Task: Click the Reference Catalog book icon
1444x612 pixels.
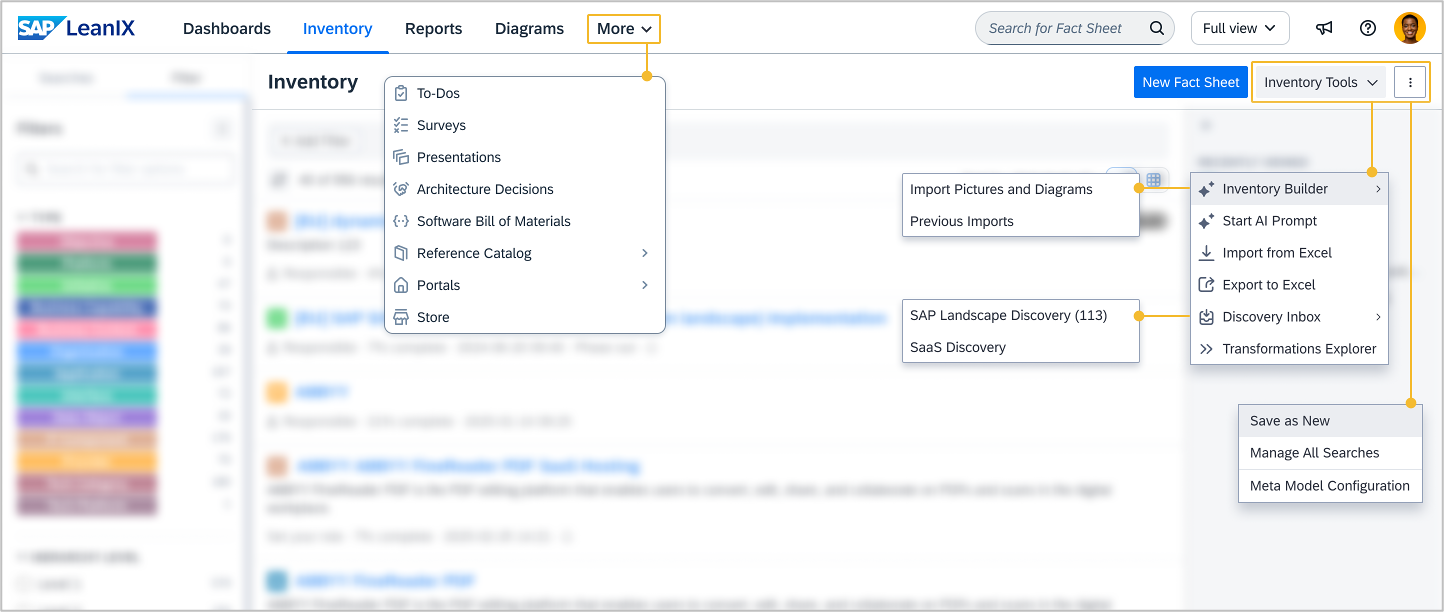Action: click(x=401, y=253)
